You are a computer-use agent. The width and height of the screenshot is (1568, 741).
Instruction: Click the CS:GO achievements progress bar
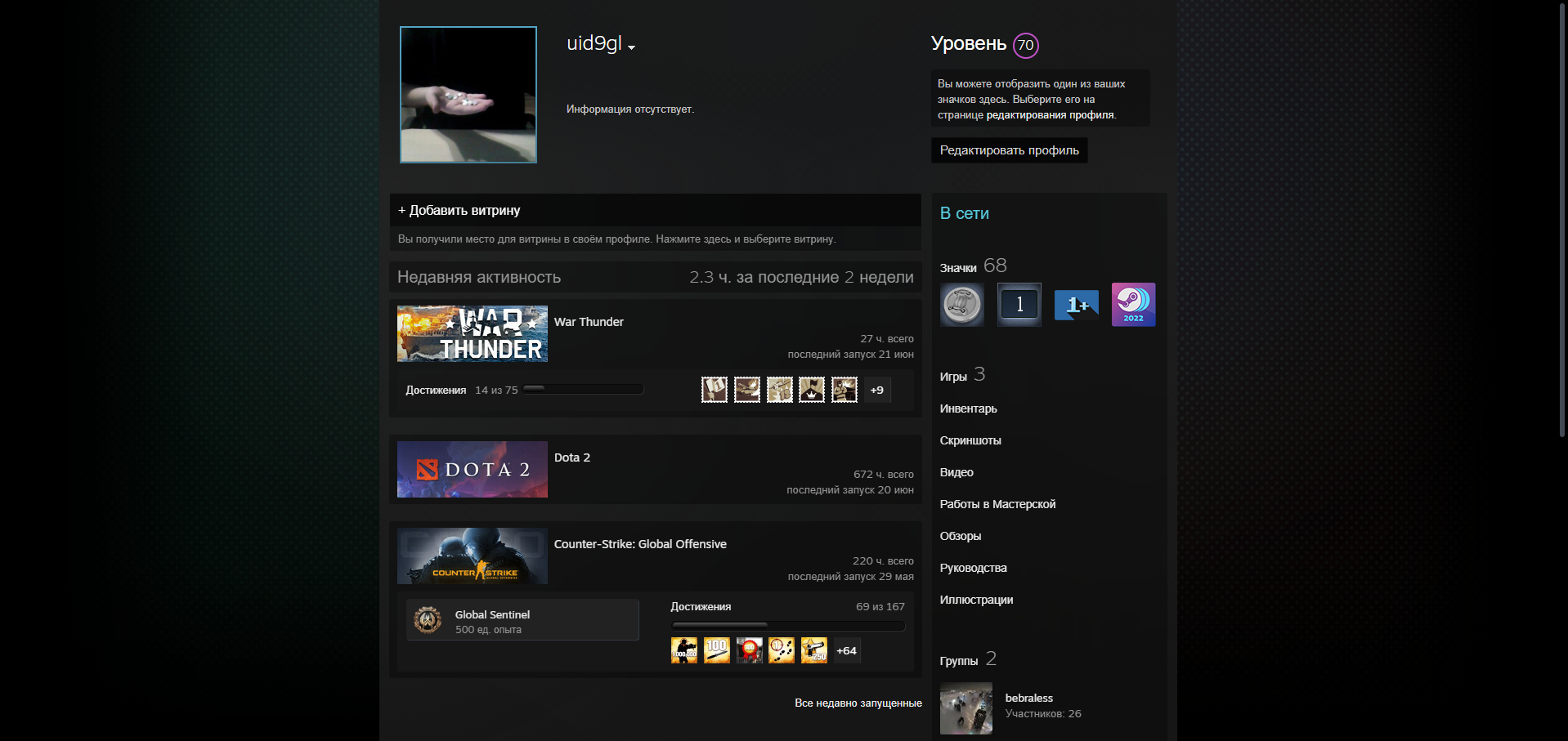(788, 626)
